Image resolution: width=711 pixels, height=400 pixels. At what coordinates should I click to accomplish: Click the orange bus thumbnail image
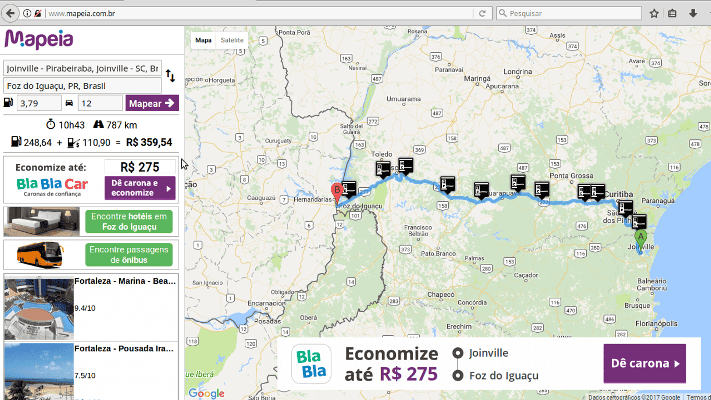click(40, 255)
